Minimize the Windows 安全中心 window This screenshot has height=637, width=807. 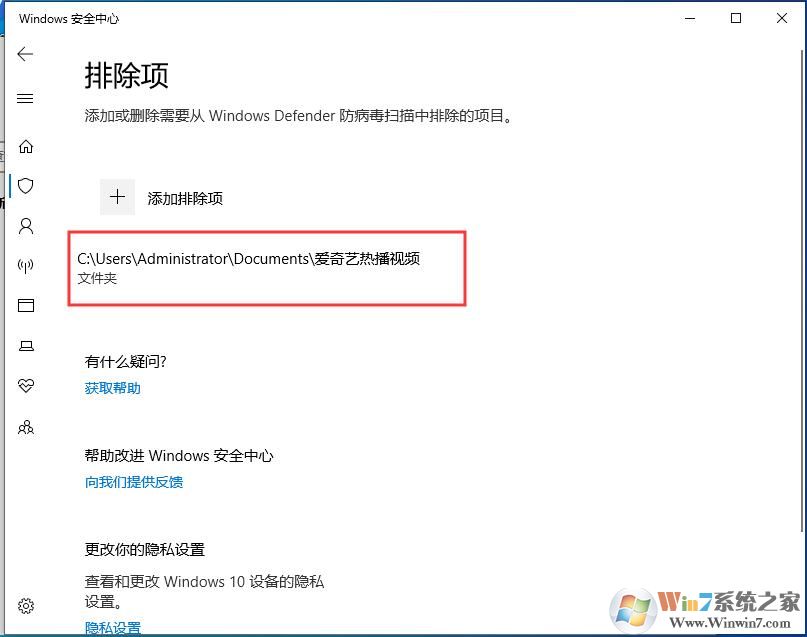(x=690, y=18)
